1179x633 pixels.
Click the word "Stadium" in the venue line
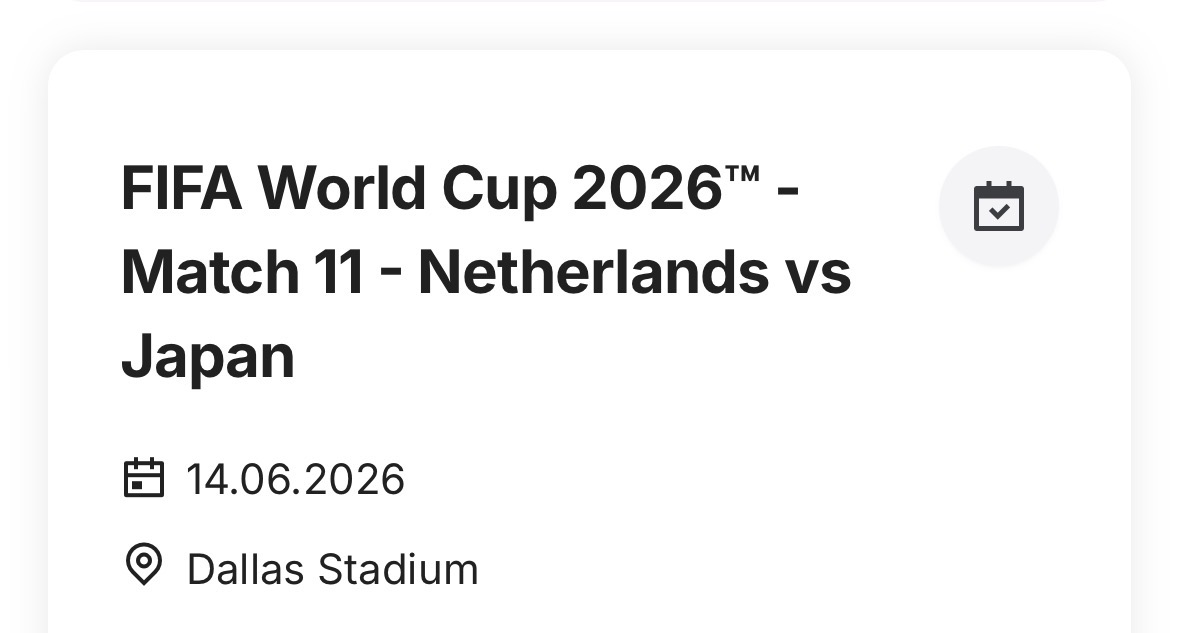(398, 569)
